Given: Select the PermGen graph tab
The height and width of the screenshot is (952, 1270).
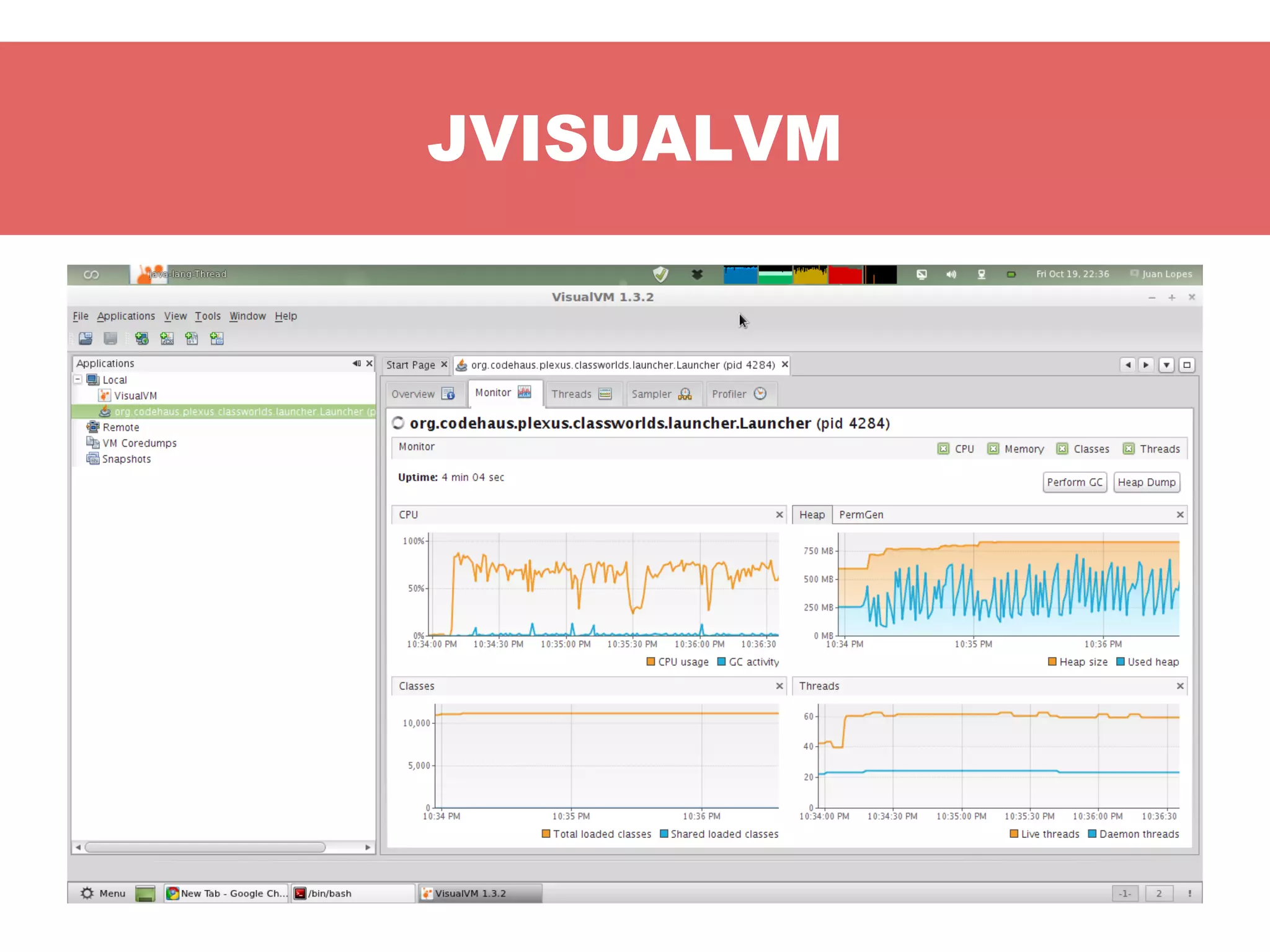Looking at the screenshot, I should coord(861,514).
